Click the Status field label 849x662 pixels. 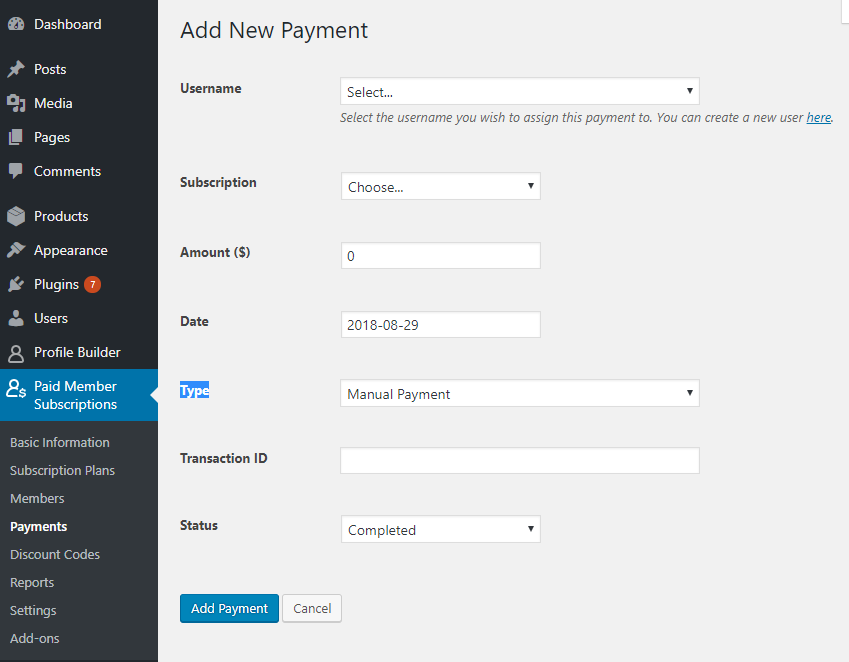coord(199,526)
